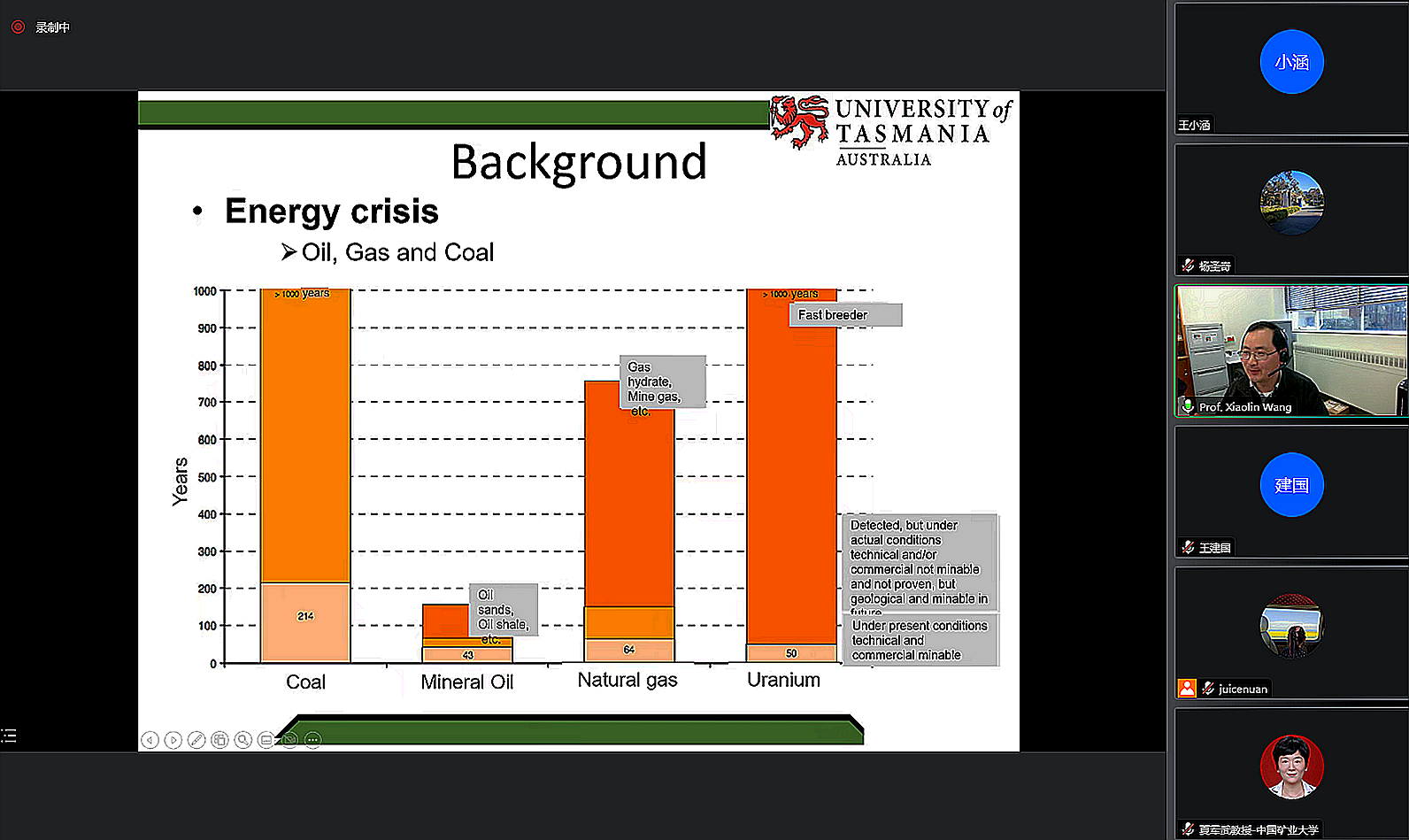Click the orange host icon beside juicenuan
Viewport: 1409px width, 840px height.
click(1187, 689)
